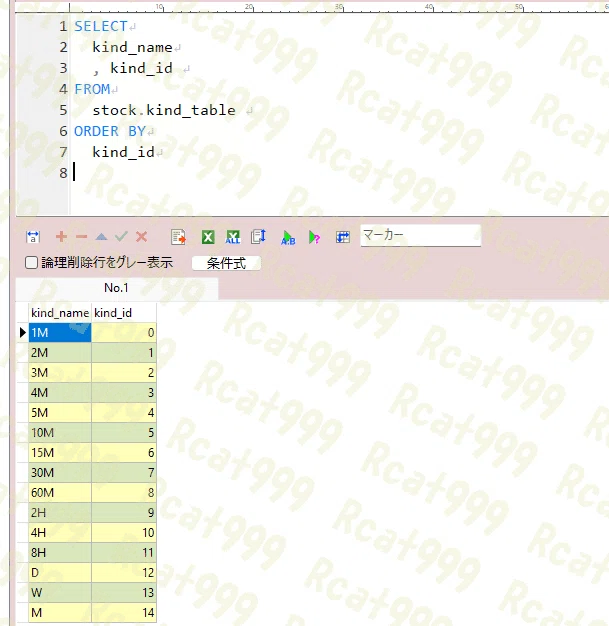Click kind_id cell with value 5
This screenshot has width=609, height=626.
(124, 432)
